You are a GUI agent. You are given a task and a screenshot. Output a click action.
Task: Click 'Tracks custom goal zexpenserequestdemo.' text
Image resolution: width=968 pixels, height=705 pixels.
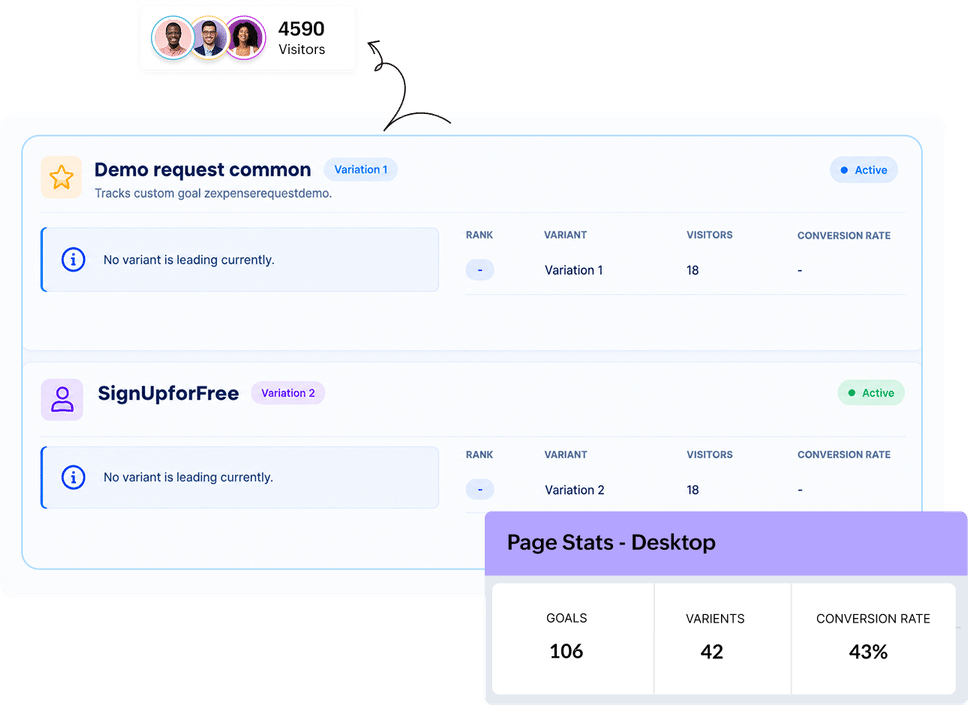(x=213, y=193)
